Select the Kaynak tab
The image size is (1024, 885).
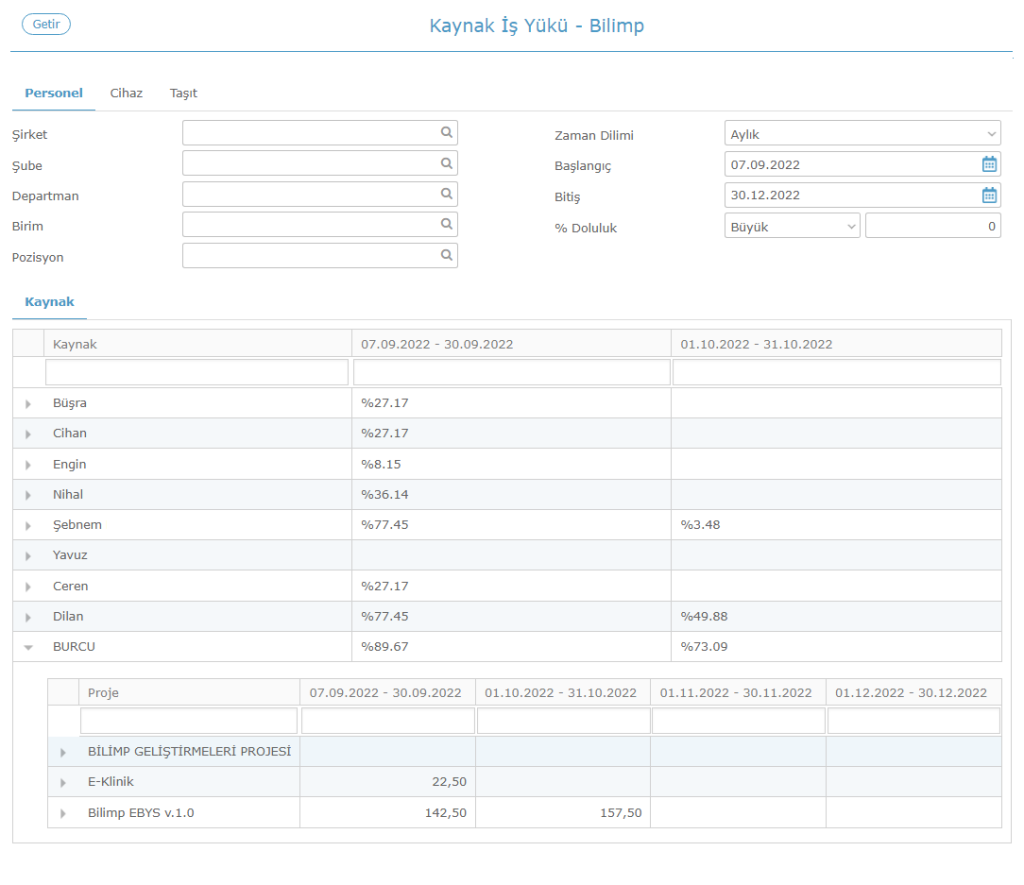coord(49,302)
